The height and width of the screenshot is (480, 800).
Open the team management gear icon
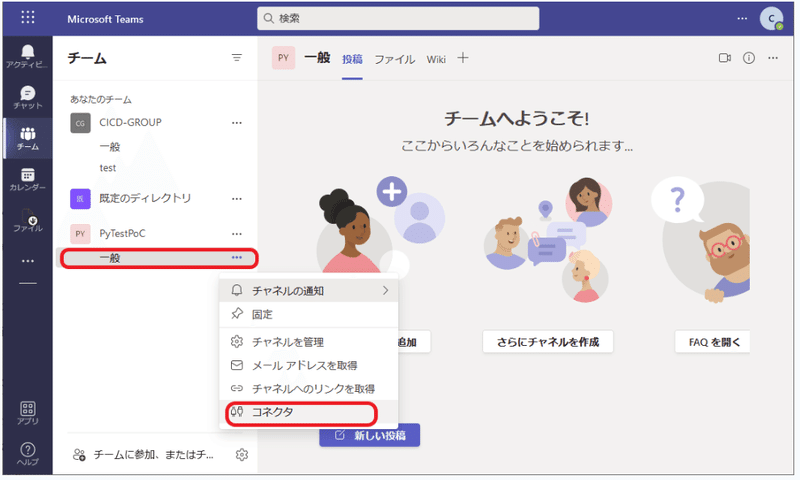coord(242,454)
